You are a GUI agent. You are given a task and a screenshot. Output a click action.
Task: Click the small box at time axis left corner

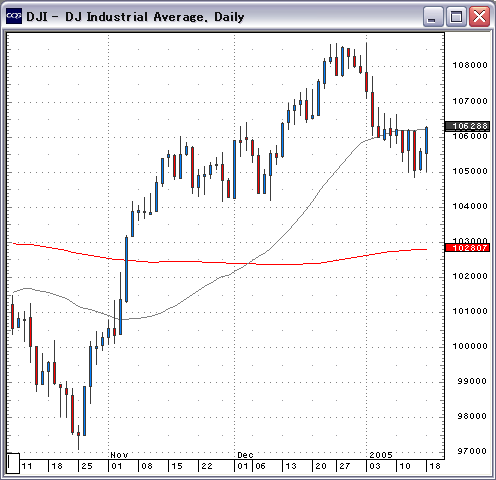[13, 463]
